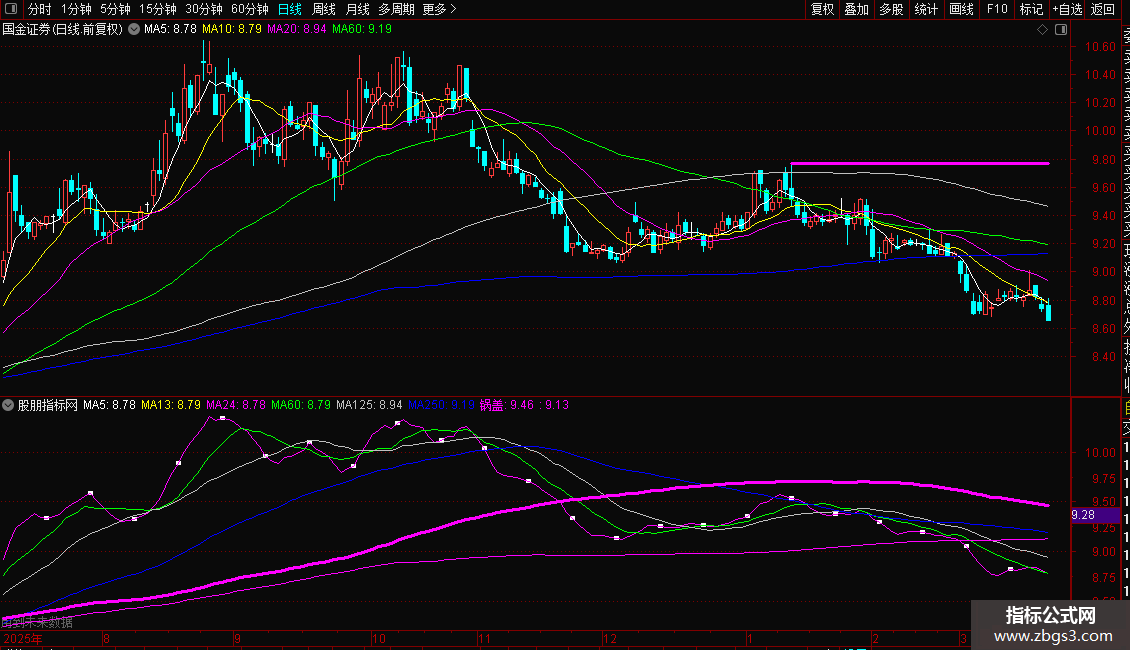Click the MA13: 8.79 label in sub-chart

[x=171, y=405]
